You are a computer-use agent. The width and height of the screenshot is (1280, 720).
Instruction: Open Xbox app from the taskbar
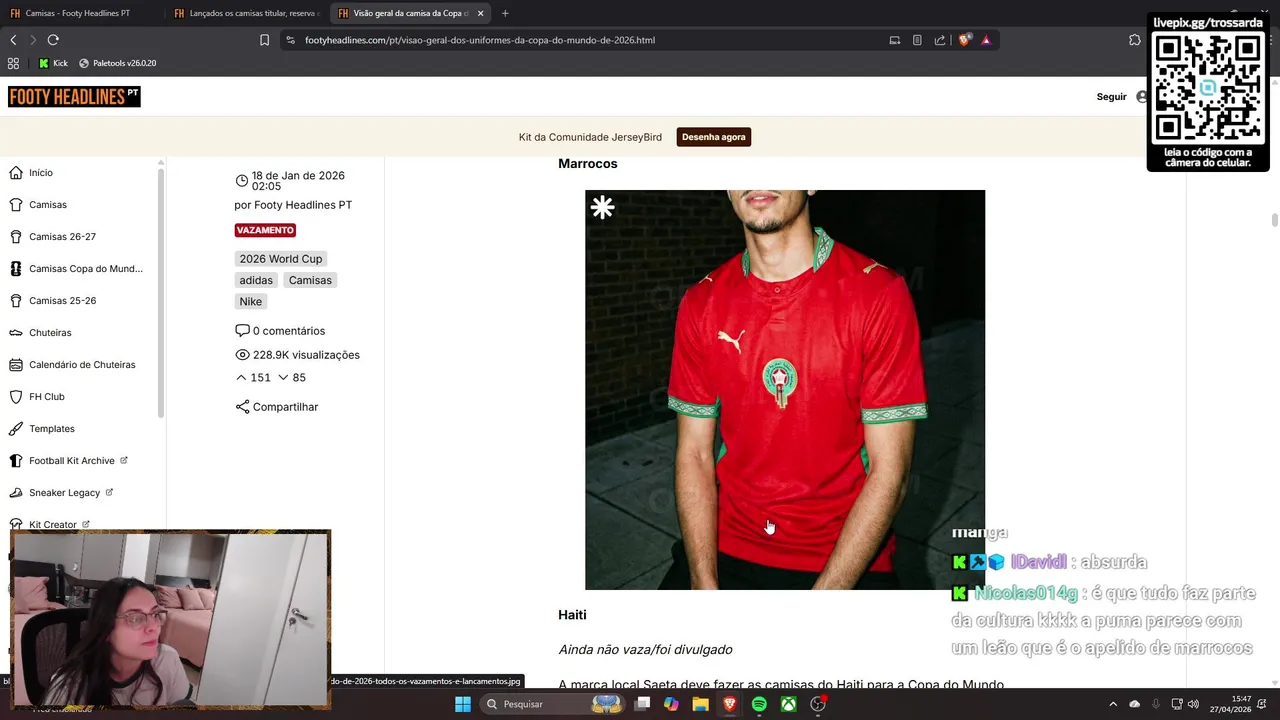point(789,704)
